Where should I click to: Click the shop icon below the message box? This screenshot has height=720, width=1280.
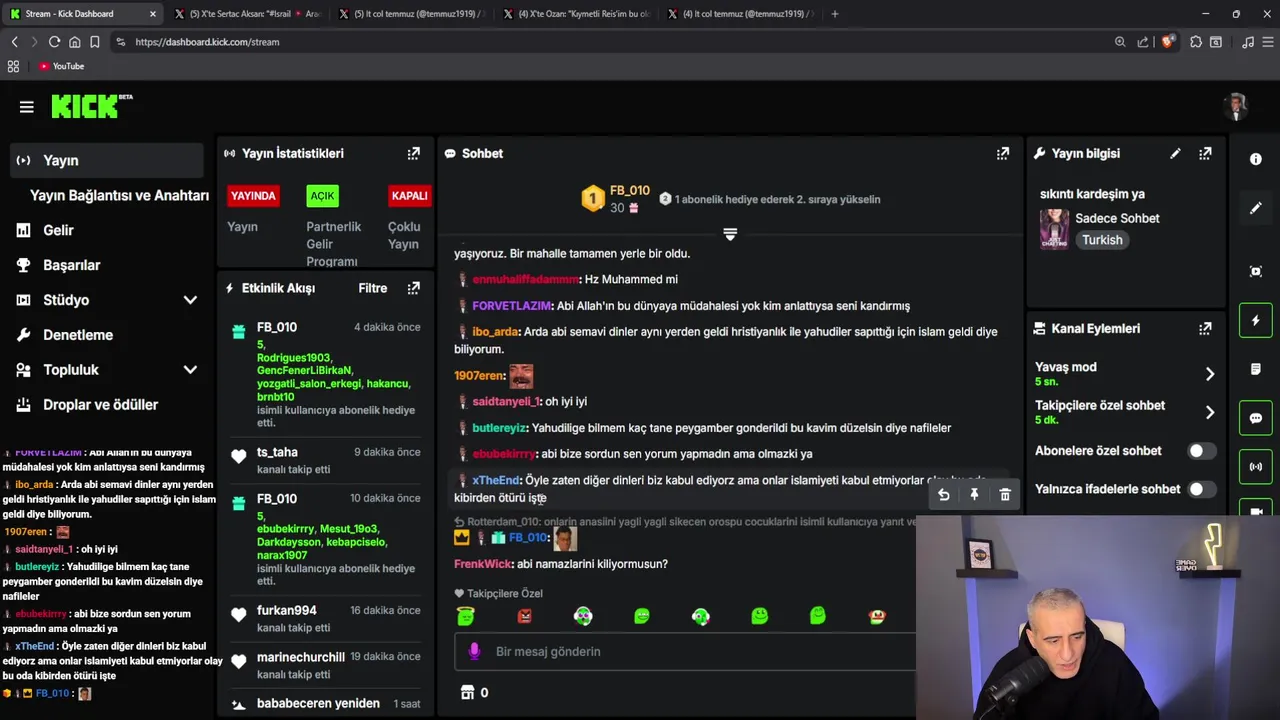[x=467, y=692]
